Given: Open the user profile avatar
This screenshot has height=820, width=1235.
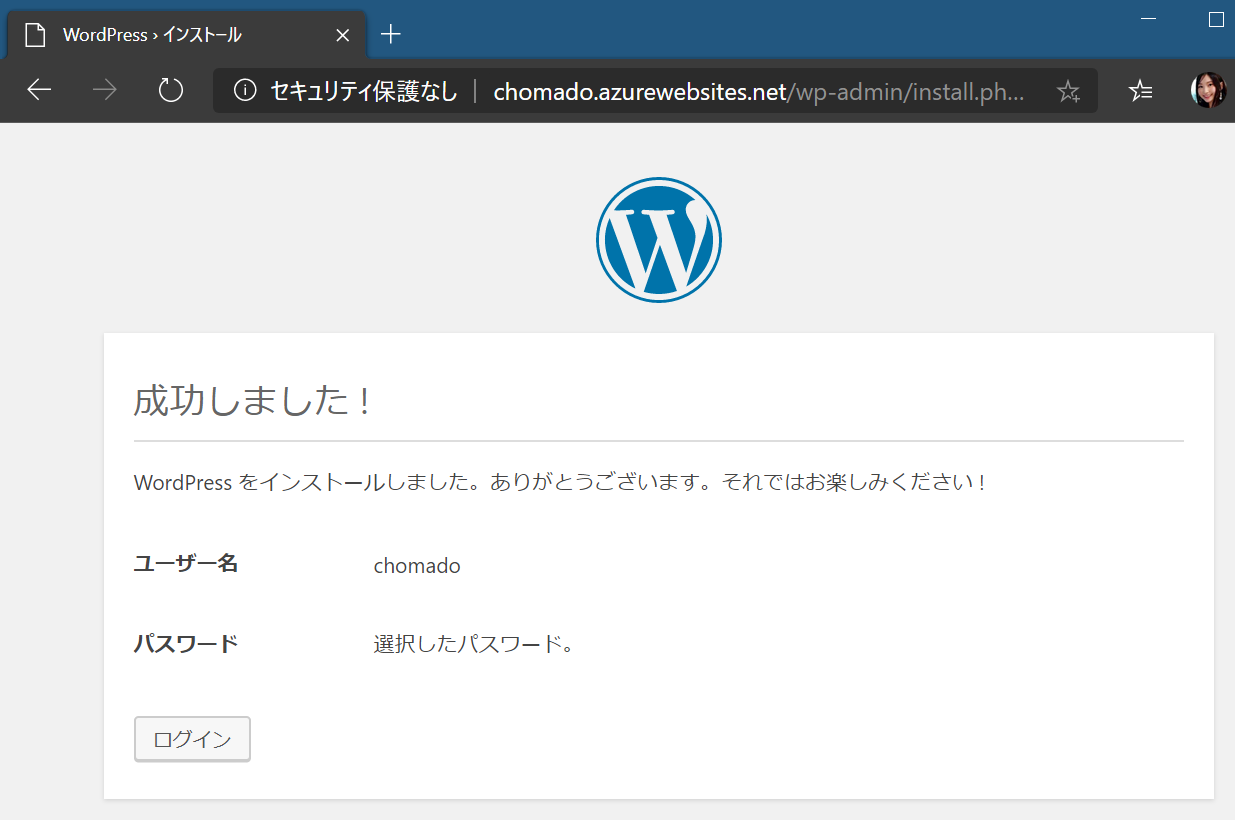Looking at the screenshot, I should tap(1208, 90).
